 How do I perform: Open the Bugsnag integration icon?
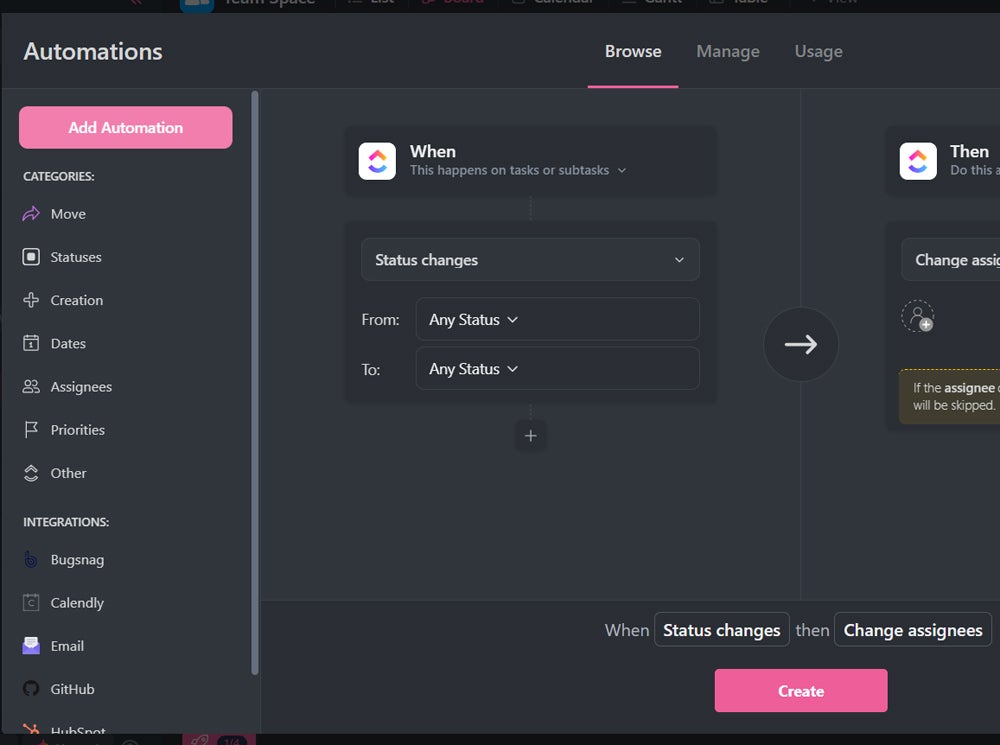point(31,559)
